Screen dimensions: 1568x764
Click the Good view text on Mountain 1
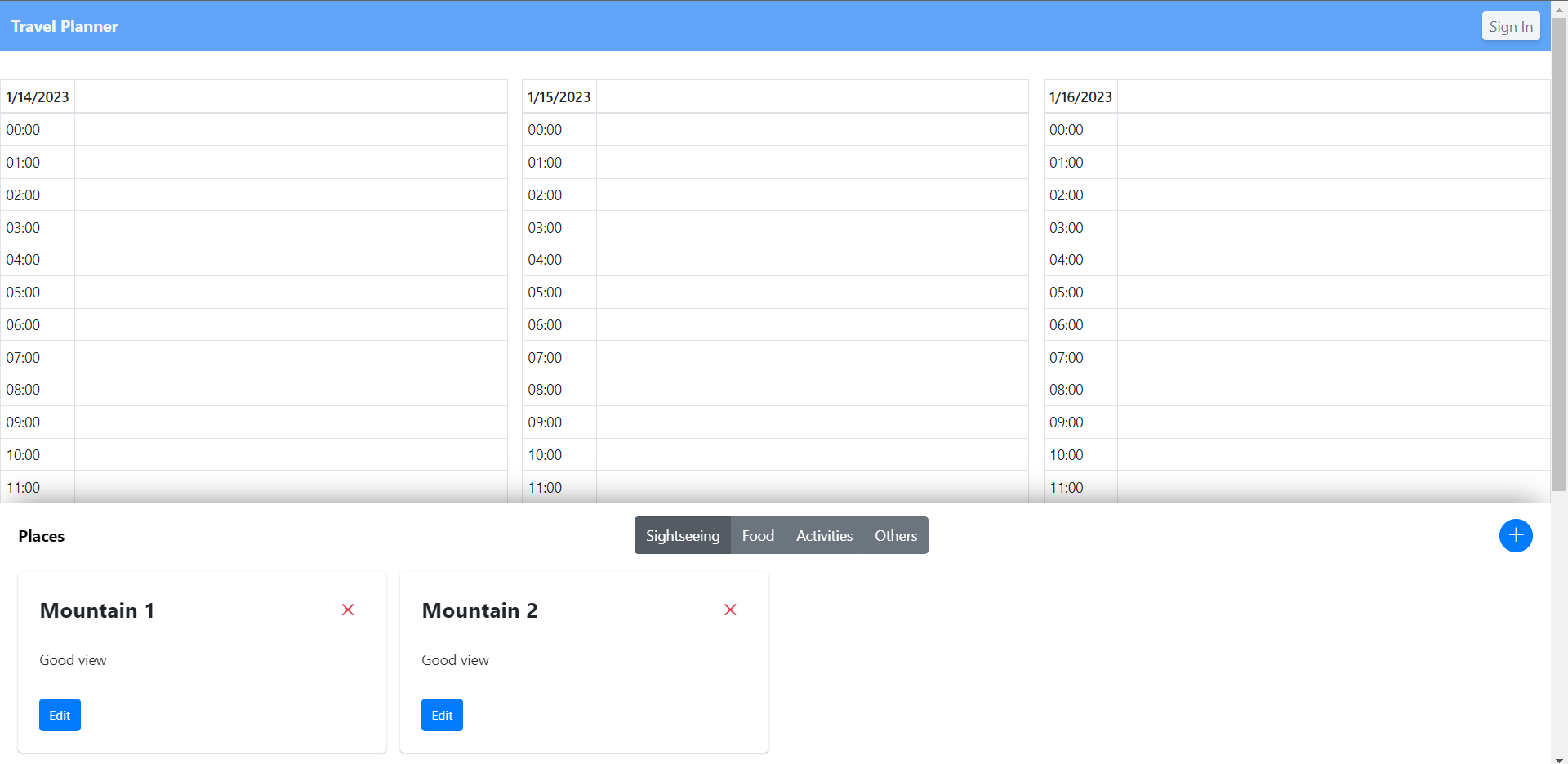pyautogui.click(x=73, y=659)
